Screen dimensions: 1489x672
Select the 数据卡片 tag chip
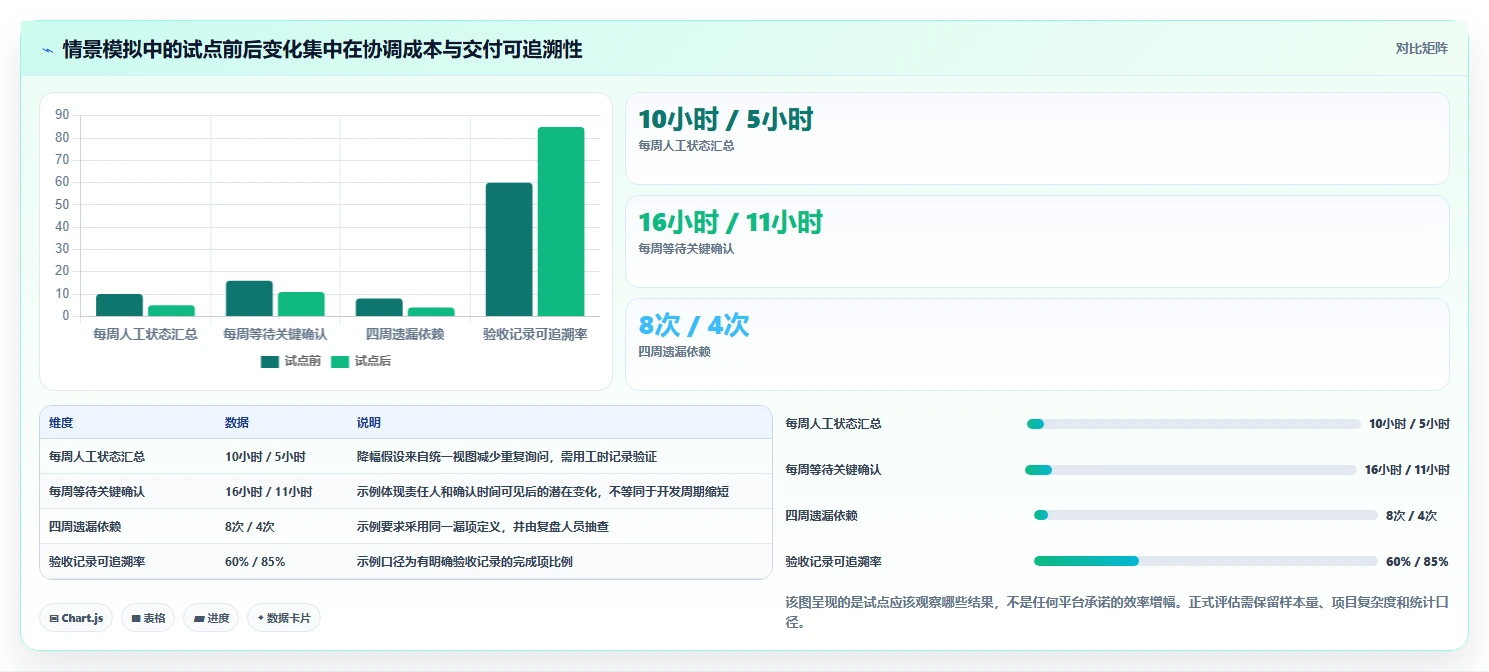[x=284, y=618]
